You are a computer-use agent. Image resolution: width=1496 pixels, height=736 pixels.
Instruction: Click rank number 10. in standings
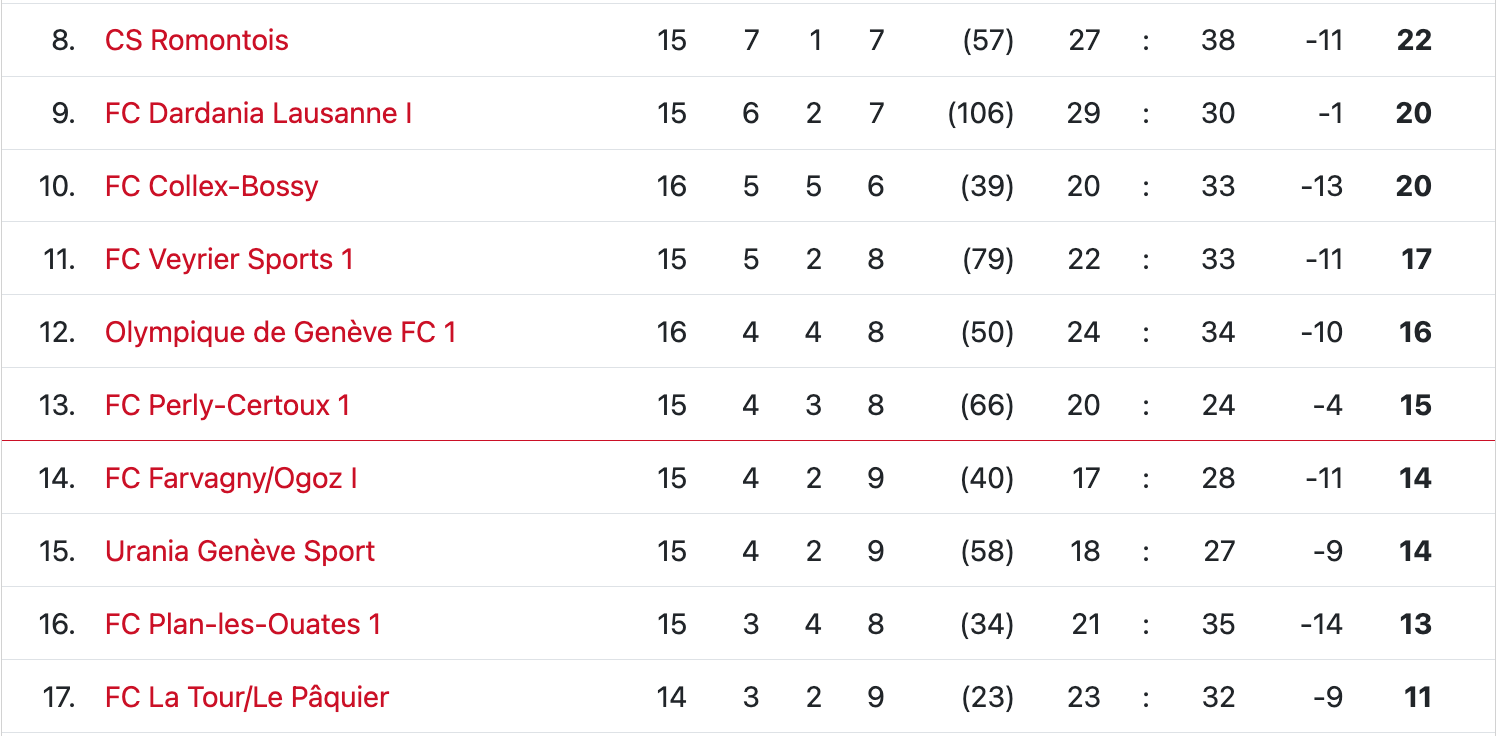click(57, 187)
